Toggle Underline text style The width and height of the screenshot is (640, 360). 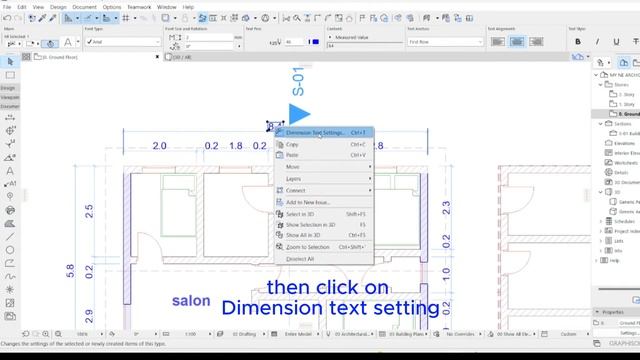[616, 42]
